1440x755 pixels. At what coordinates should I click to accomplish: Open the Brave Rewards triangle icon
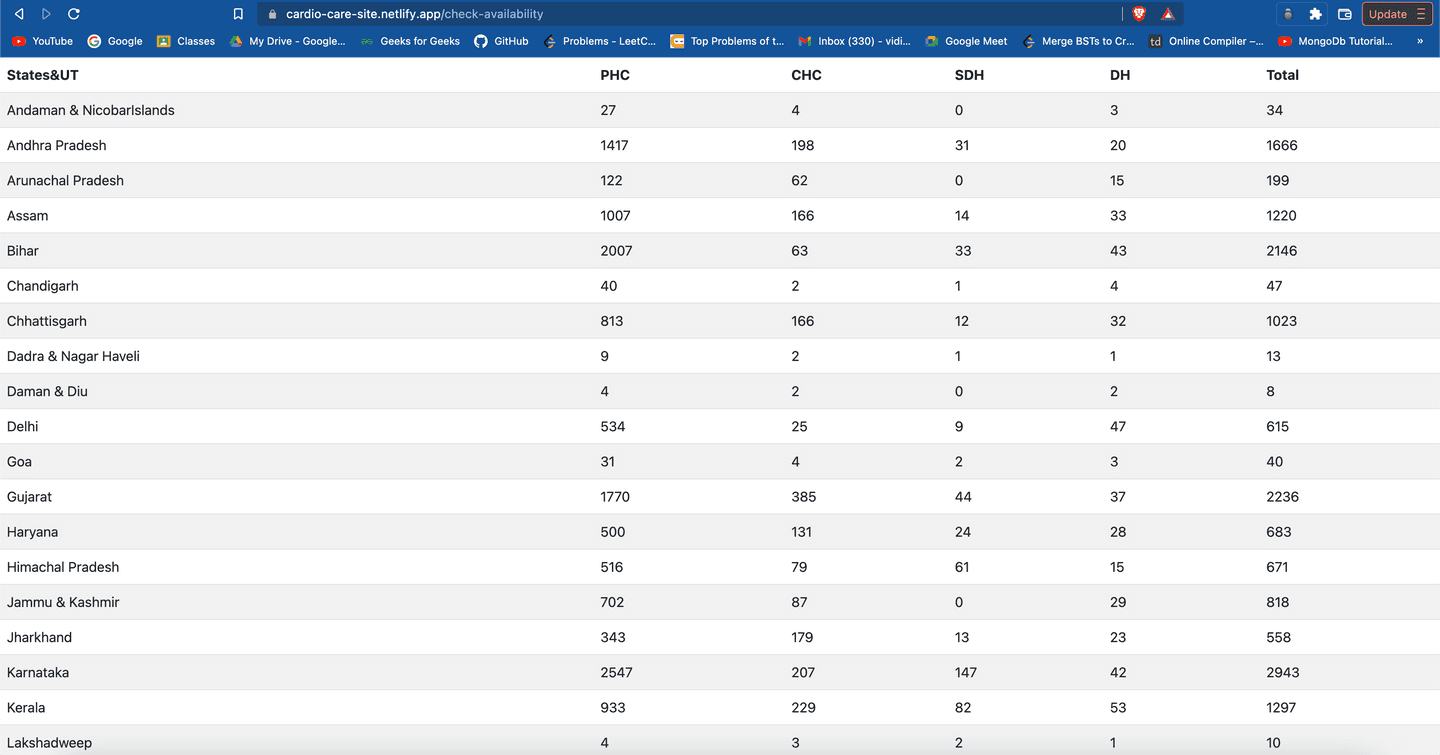pyautogui.click(x=1167, y=14)
